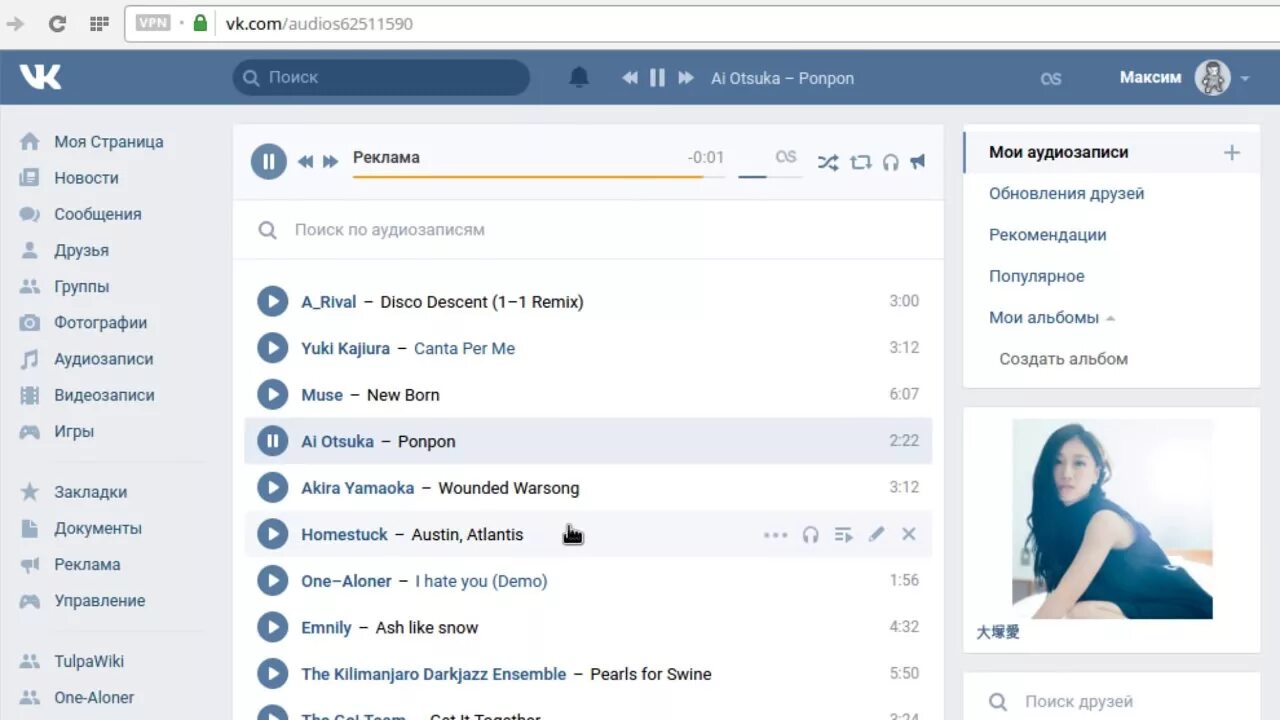Play A_Rival Disco Descent track
1280x720 pixels.
click(x=272, y=301)
